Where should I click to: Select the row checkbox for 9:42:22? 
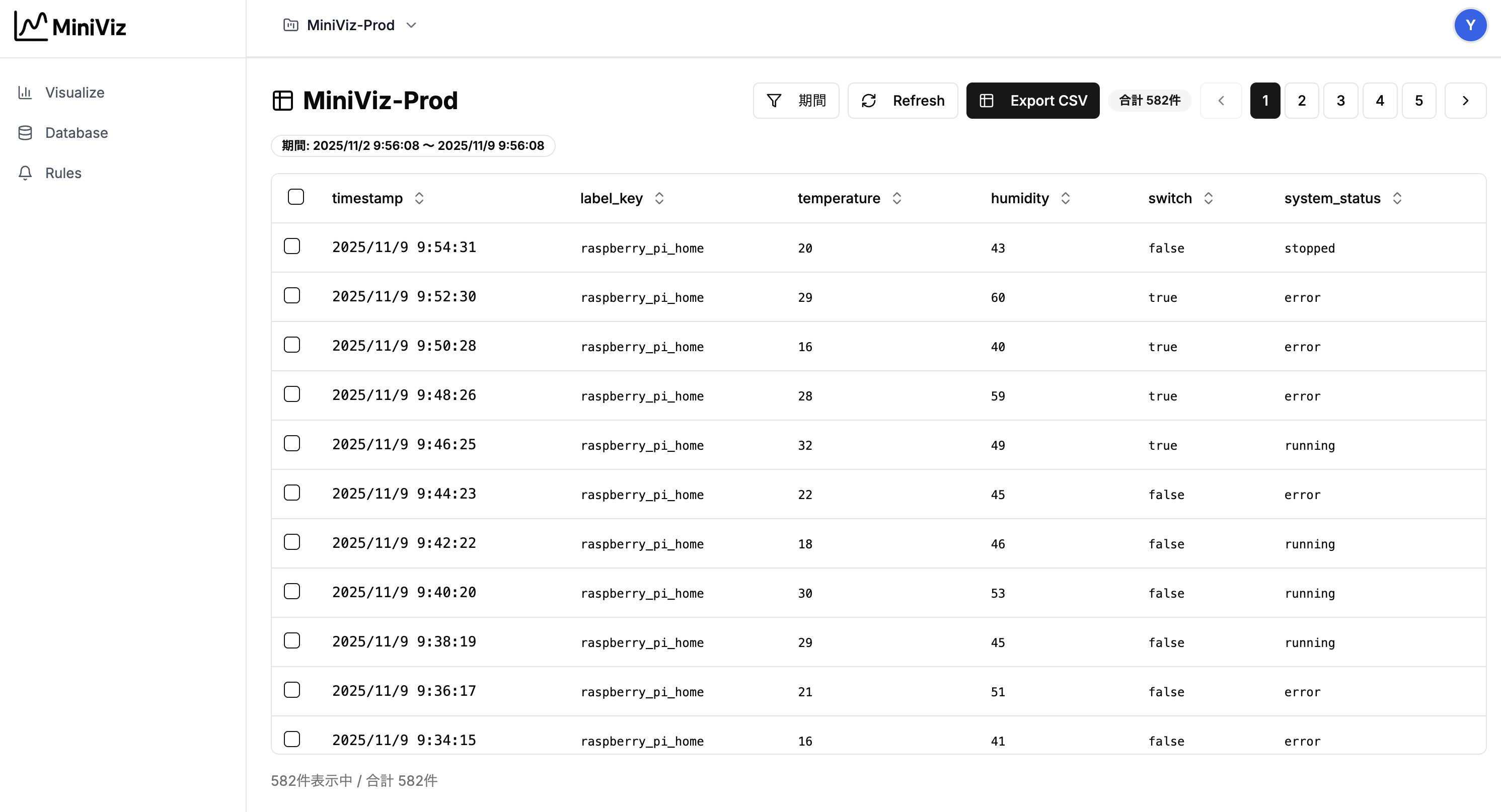(x=292, y=541)
